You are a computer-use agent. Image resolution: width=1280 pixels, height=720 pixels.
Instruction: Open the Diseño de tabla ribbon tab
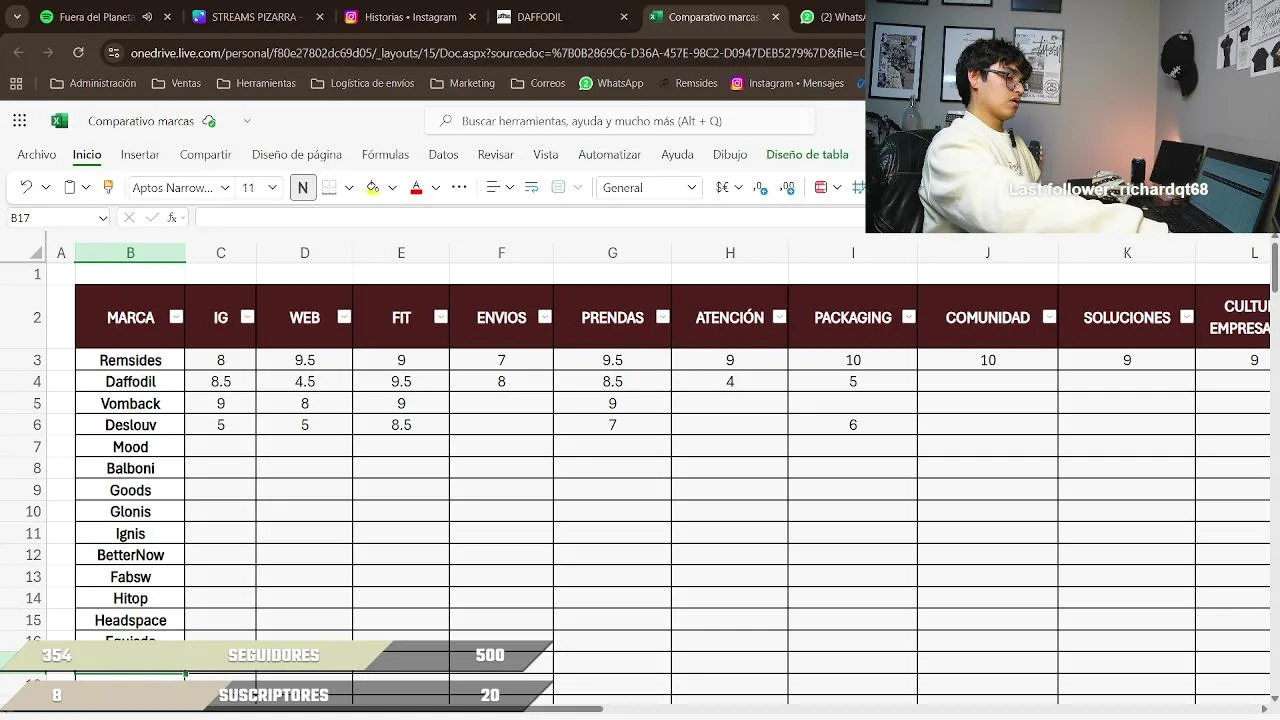807,154
